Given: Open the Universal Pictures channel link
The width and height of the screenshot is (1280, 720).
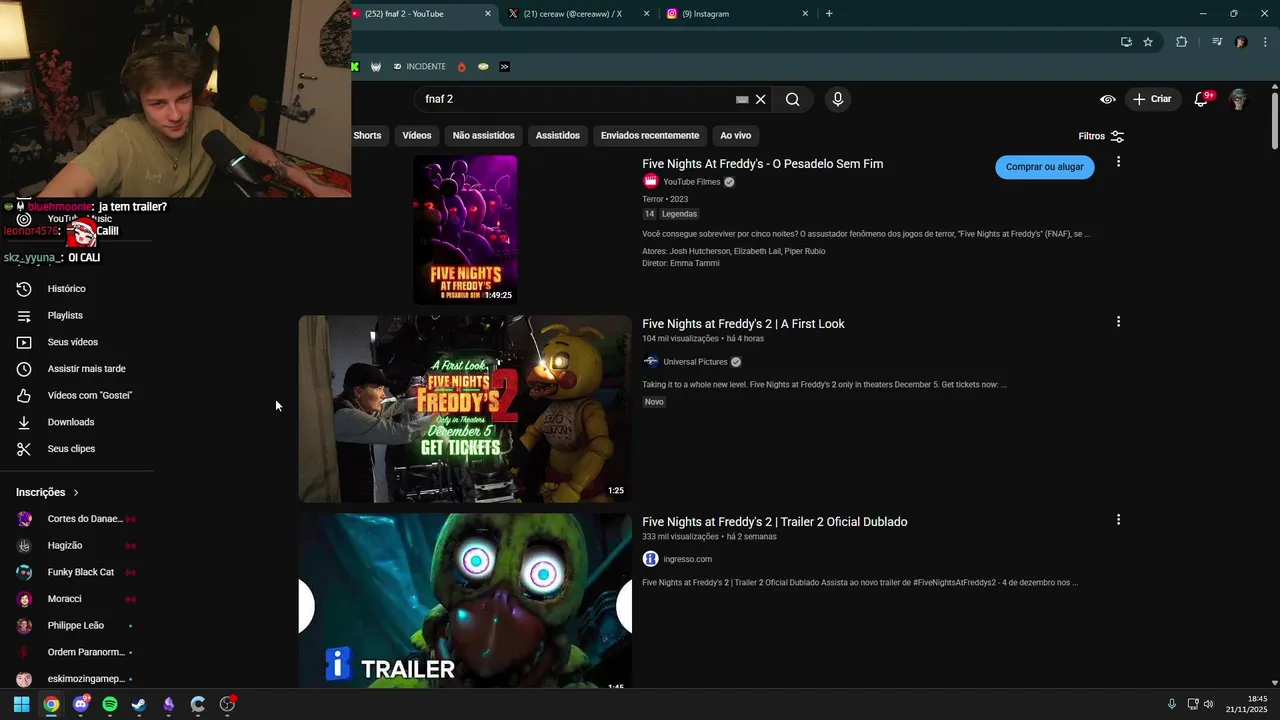Looking at the screenshot, I should (695, 362).
